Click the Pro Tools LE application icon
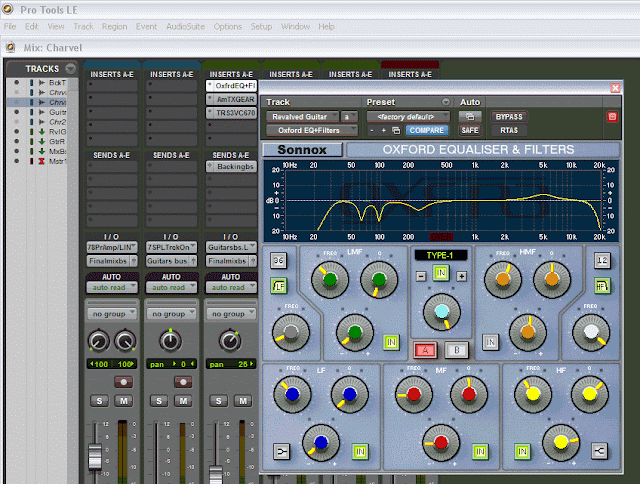The width and height of the screenshot is (640, 484). tap(7, 9)
